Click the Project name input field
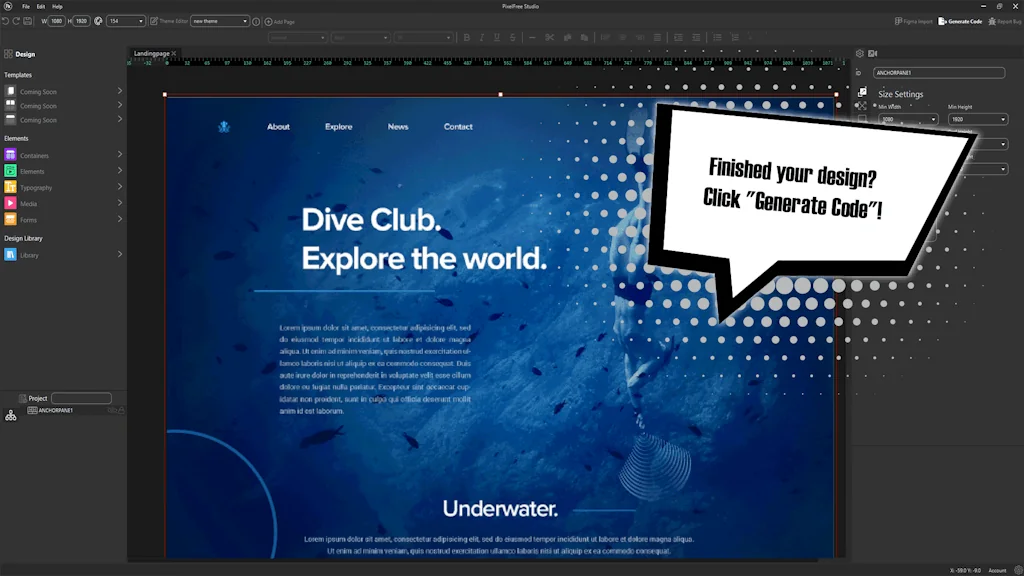 coord(80,397)
